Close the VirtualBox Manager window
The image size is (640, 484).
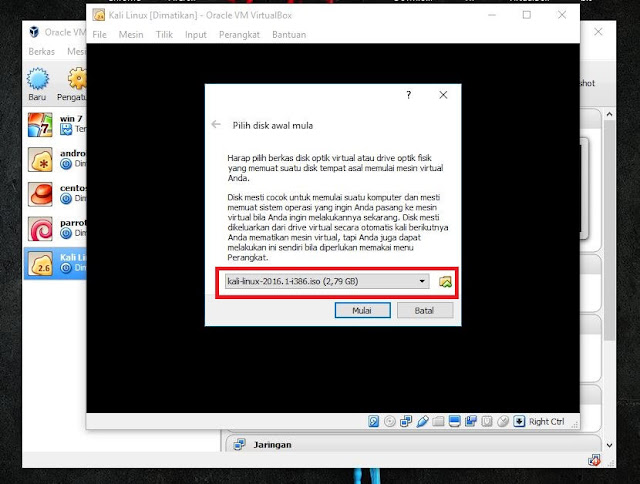(598, 32)
